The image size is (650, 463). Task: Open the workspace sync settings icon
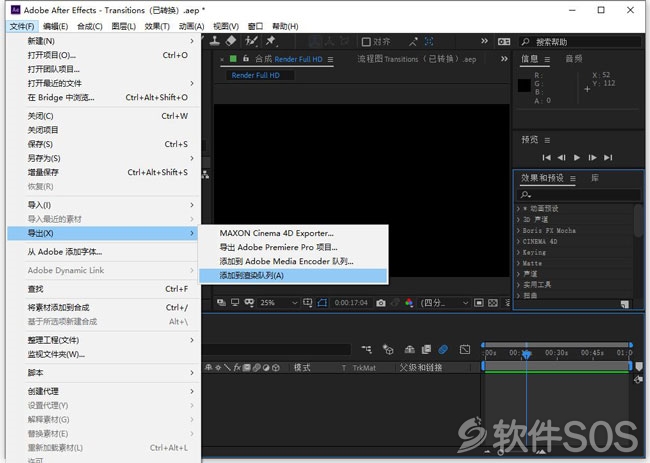coord(504,41)
